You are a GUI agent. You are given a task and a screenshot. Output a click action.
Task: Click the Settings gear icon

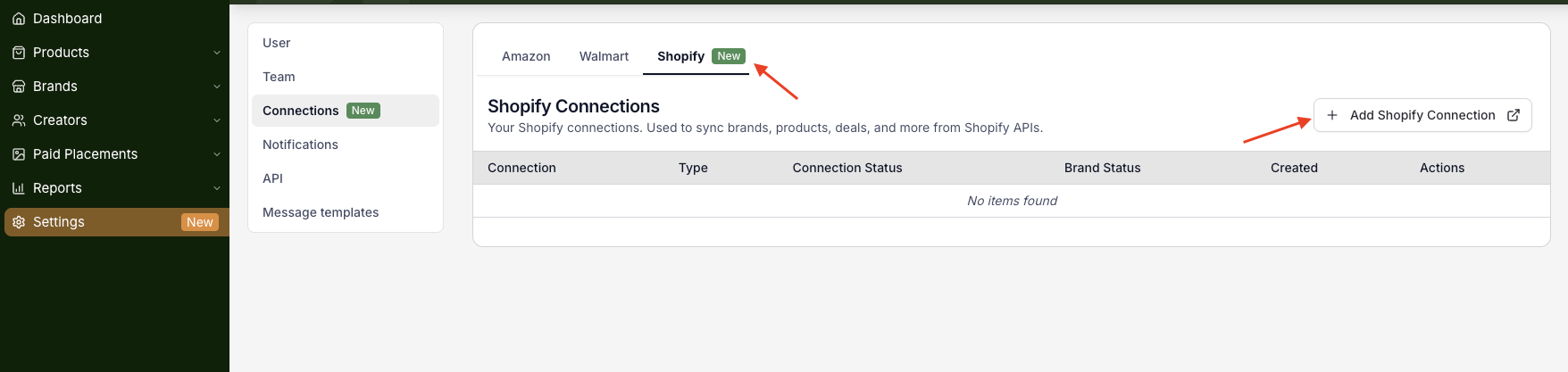tap(18, 222)
